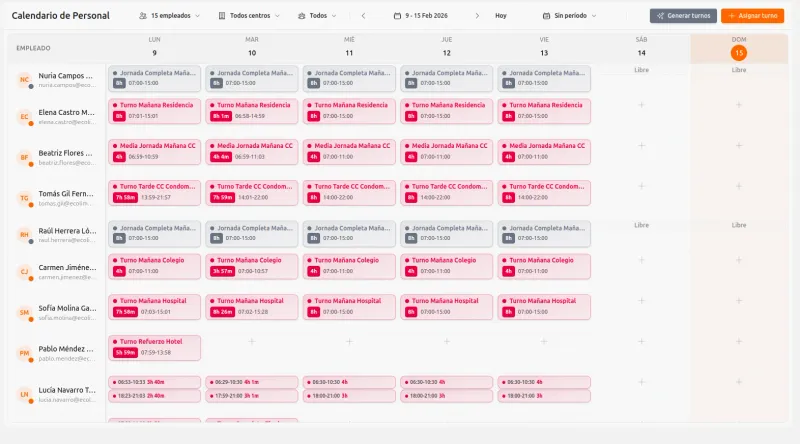Click the next week arrow

[x=477, y=16]
